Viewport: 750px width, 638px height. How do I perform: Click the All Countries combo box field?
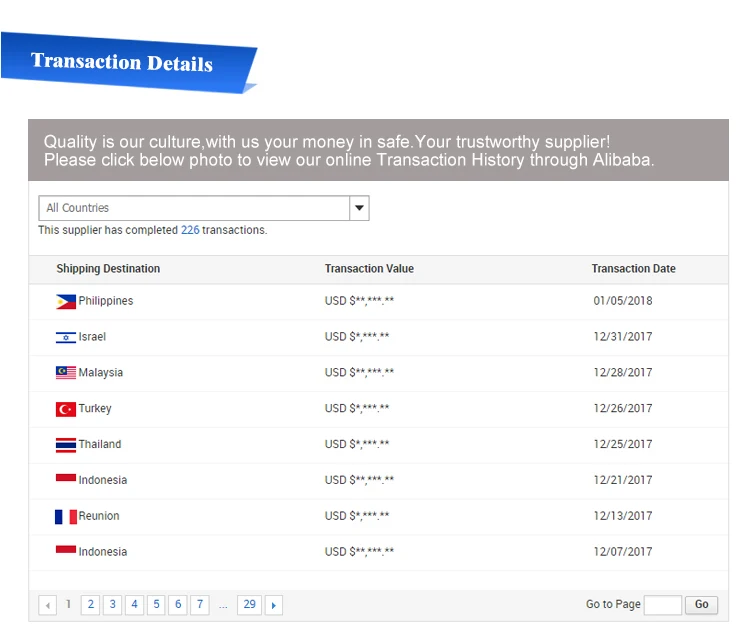(194, 208)
